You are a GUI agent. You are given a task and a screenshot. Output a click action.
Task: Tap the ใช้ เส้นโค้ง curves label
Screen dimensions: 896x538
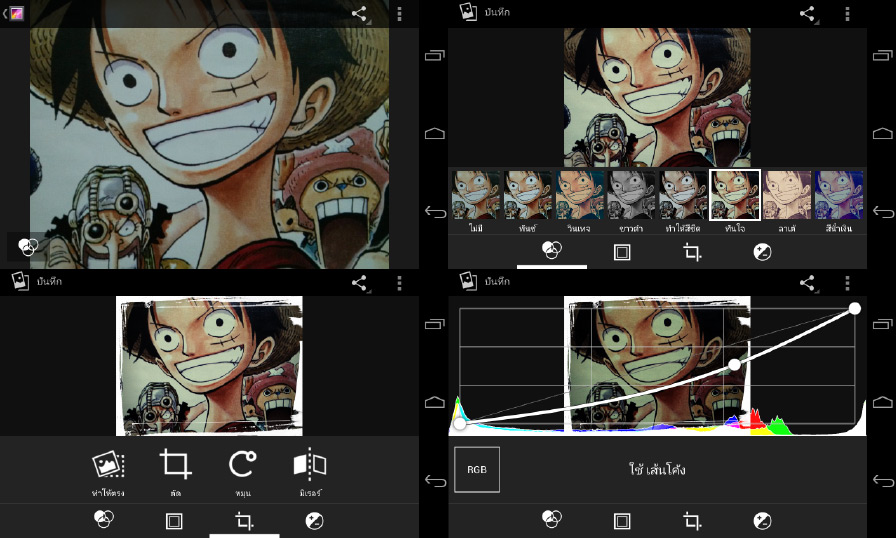click(657, 470)
